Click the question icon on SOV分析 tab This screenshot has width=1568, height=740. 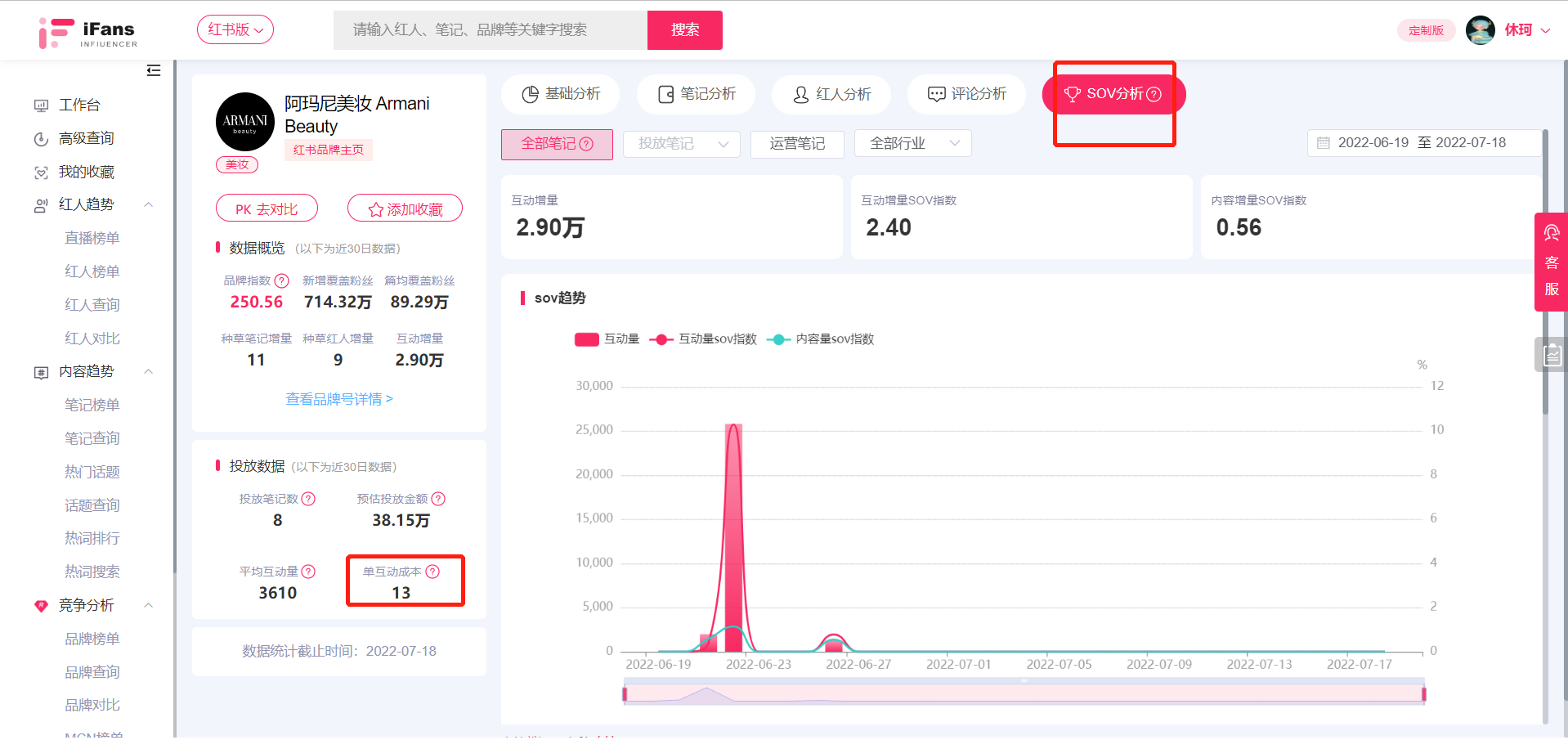click(x=1154, y=94)
